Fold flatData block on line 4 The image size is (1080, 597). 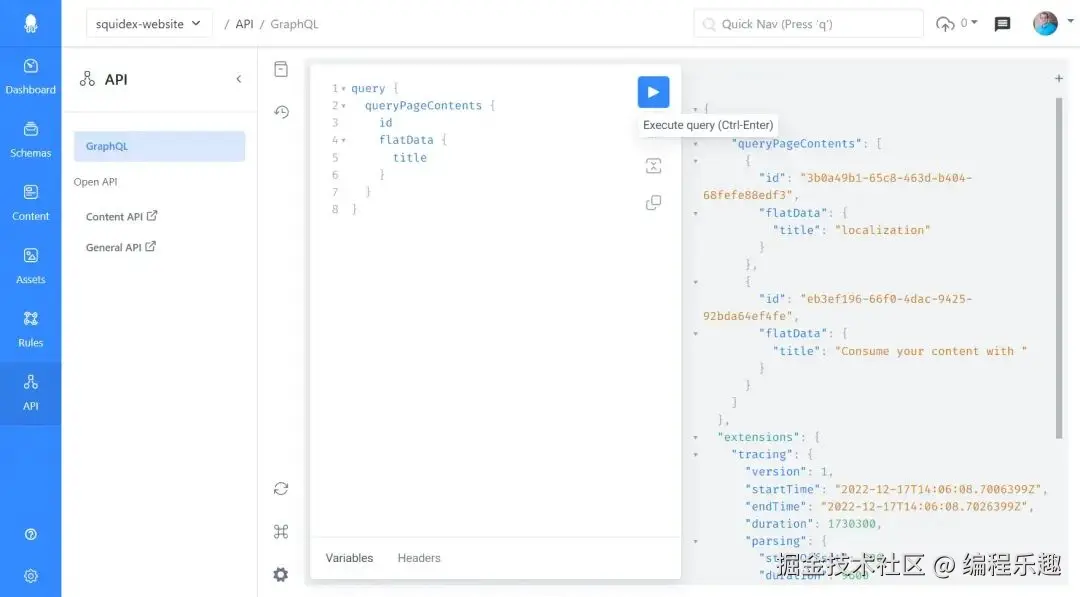tap(344, 140)
